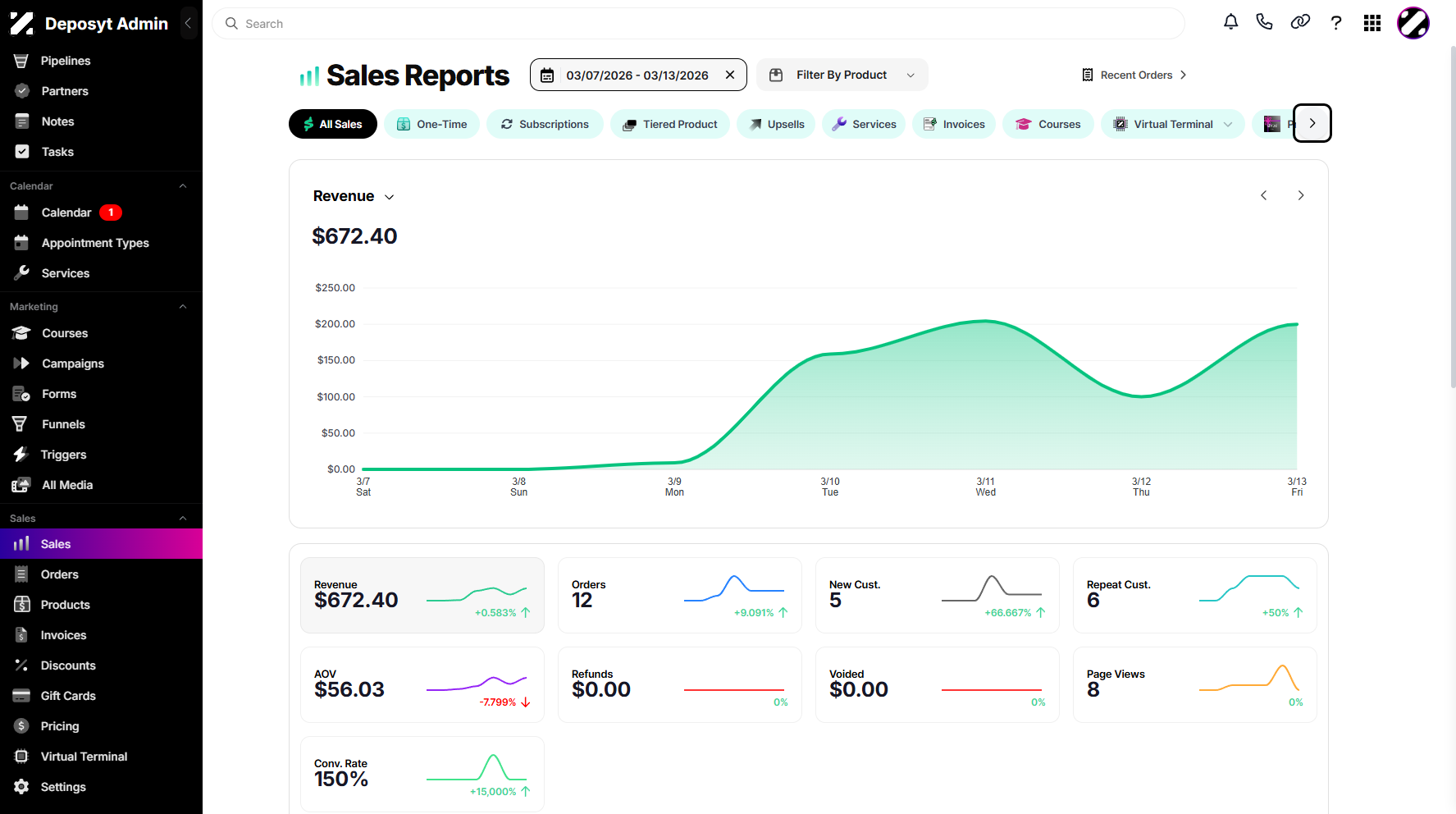Screen dimensions: 1456x814
Task: Switch to the Subscriptions tab
Action: coord(545,124)
